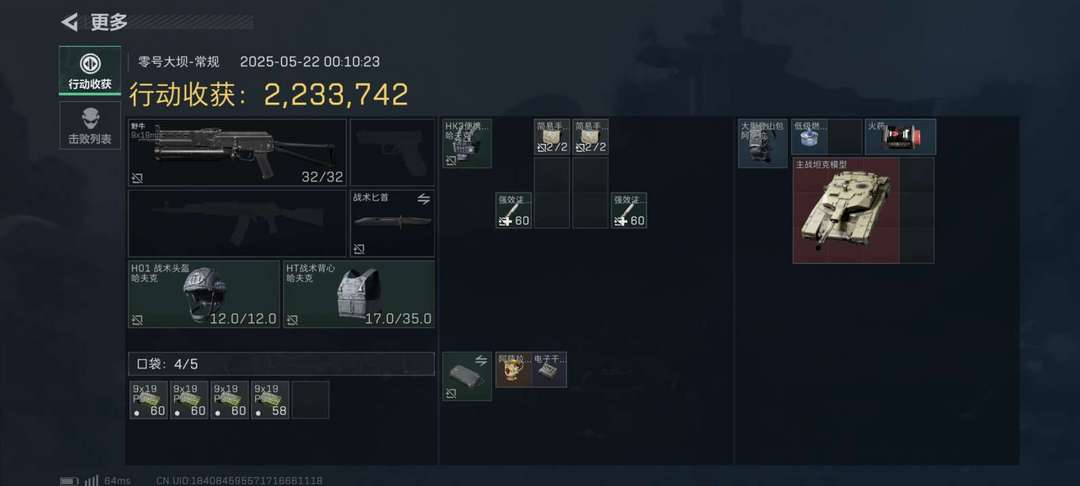The image size is (1080, 486).
Task: Click the 口袋: 4/5 pocket header bar
Action: coord(281,363)
